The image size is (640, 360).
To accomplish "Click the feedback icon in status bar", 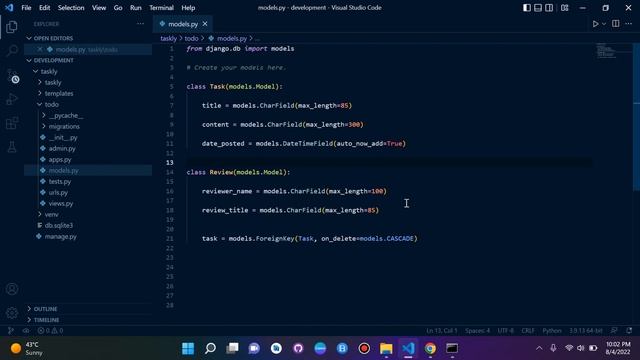I will click(614, 330).
